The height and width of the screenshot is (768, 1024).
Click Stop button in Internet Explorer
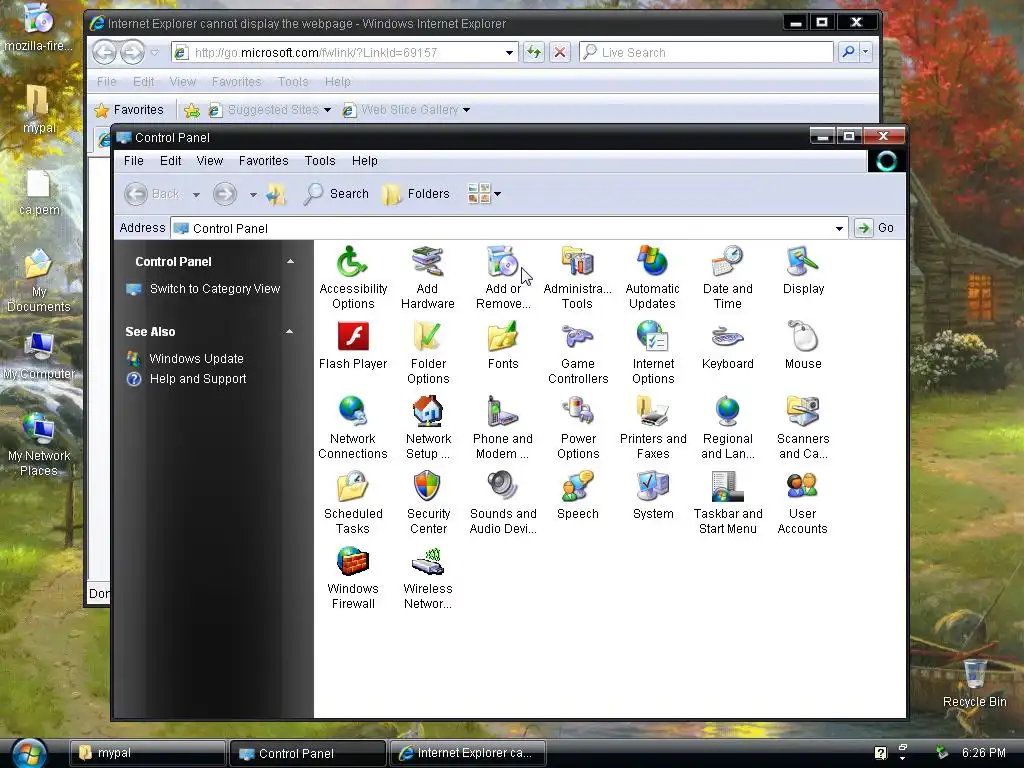click(x=560, y=52)
